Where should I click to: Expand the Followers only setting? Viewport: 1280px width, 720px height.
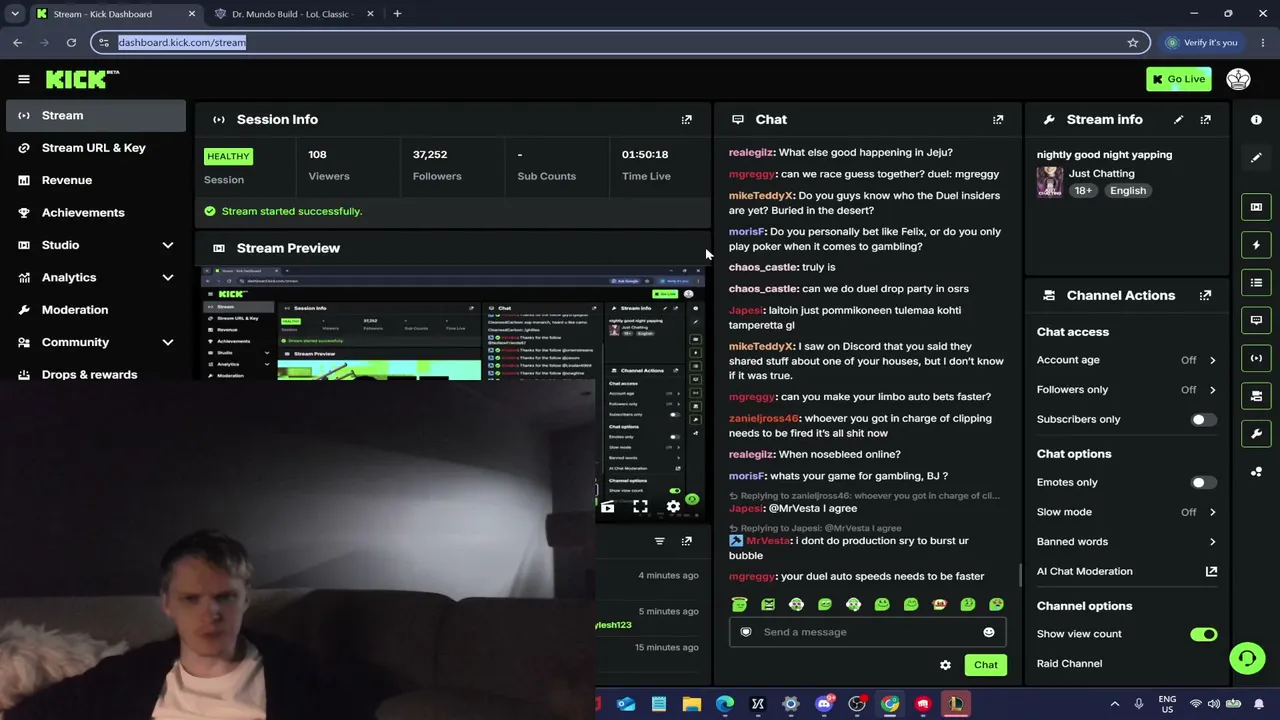1126,390
